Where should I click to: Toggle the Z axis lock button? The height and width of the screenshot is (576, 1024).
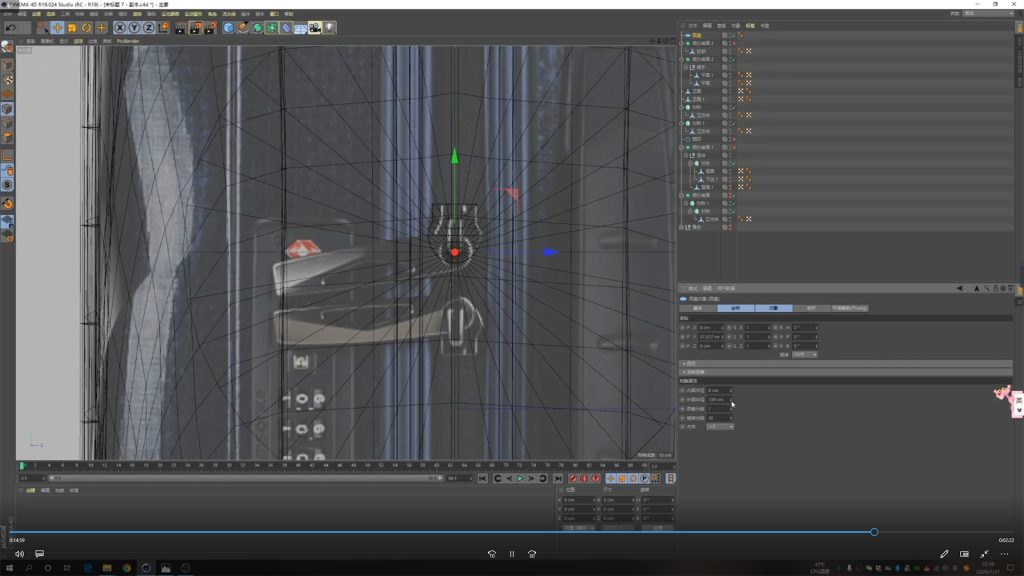[148, 28]
